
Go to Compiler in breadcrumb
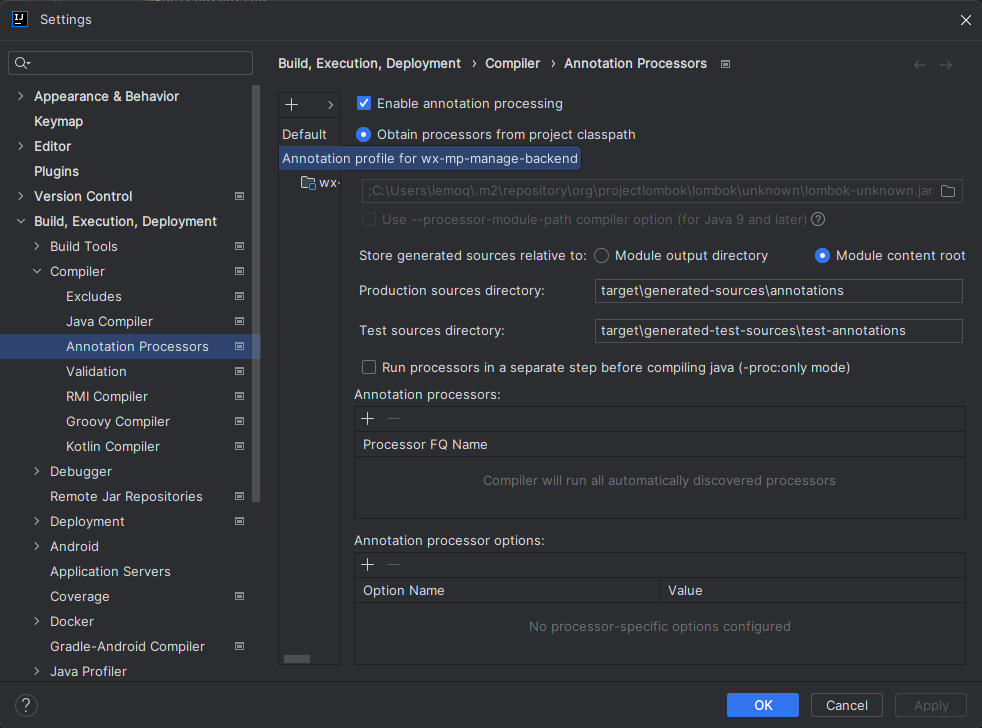(x=512, y=63)
